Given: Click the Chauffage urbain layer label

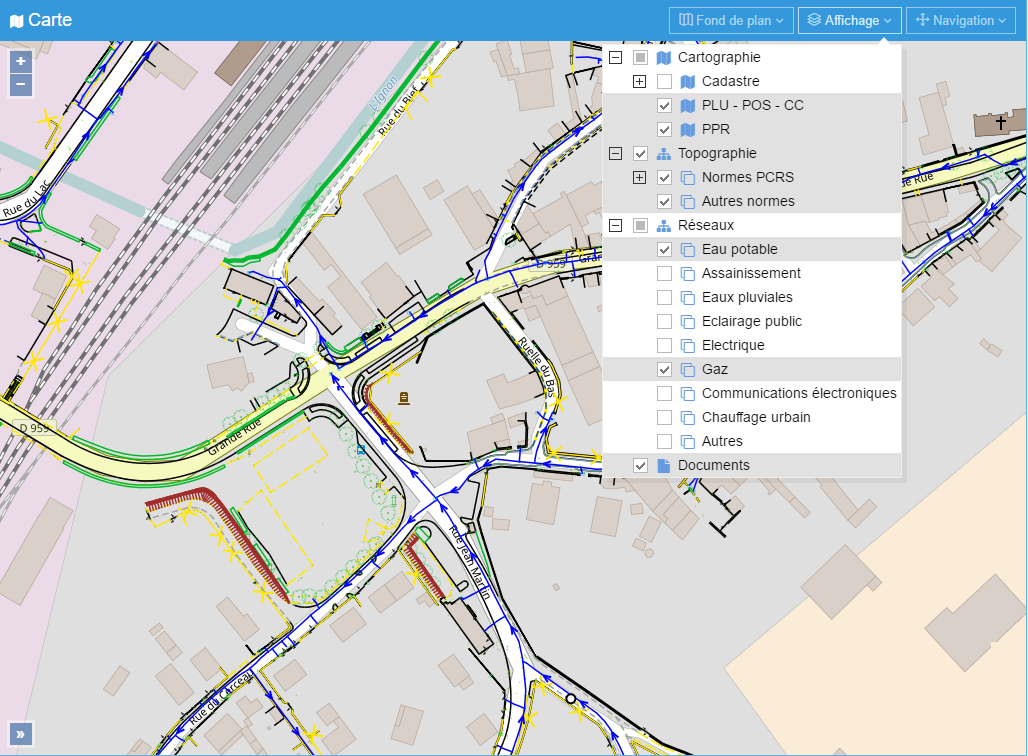Looking at the screenshot, I should pyautogui.click(x=755, y=418).
